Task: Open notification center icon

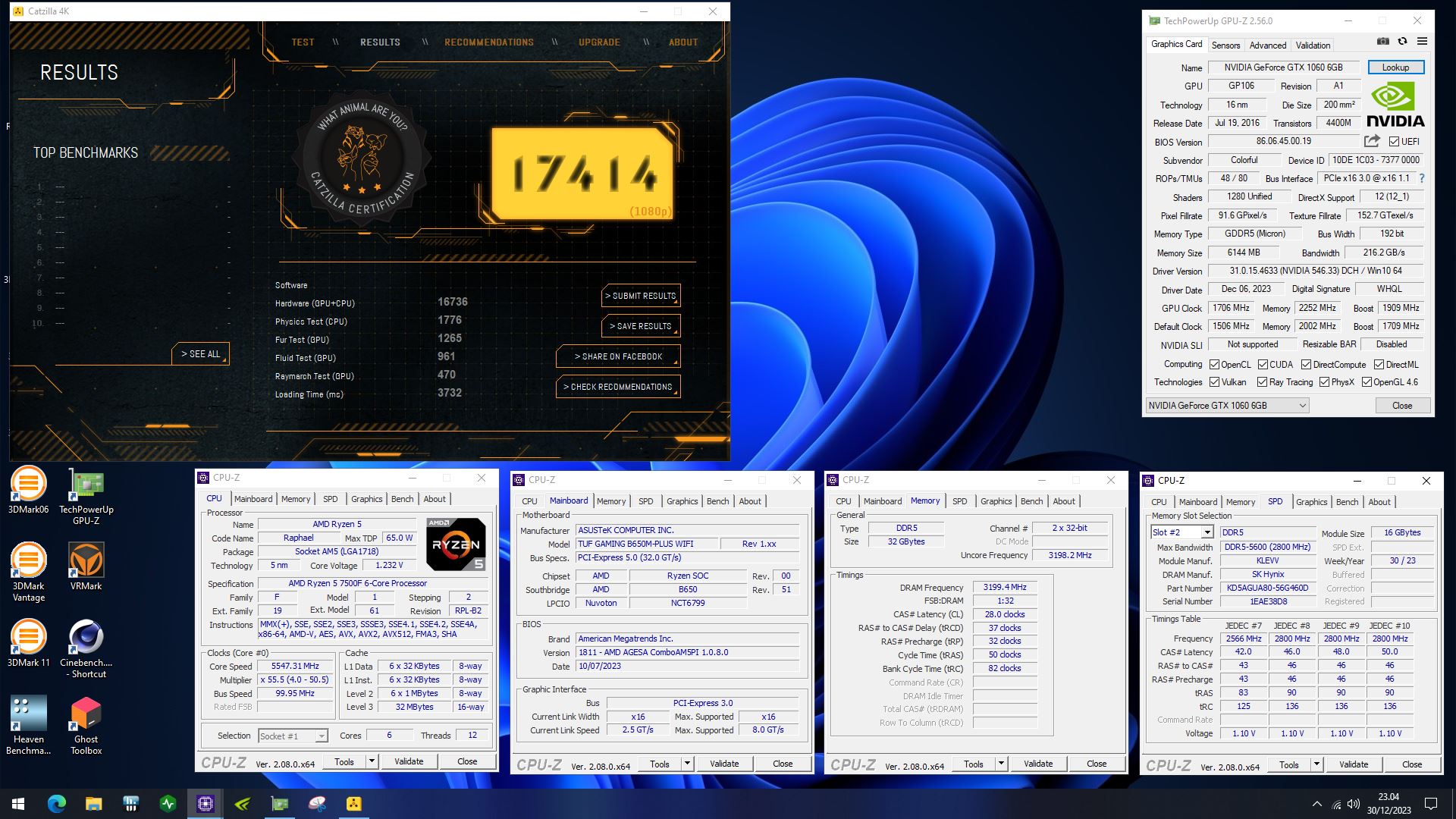Action: pos(1431,804)
